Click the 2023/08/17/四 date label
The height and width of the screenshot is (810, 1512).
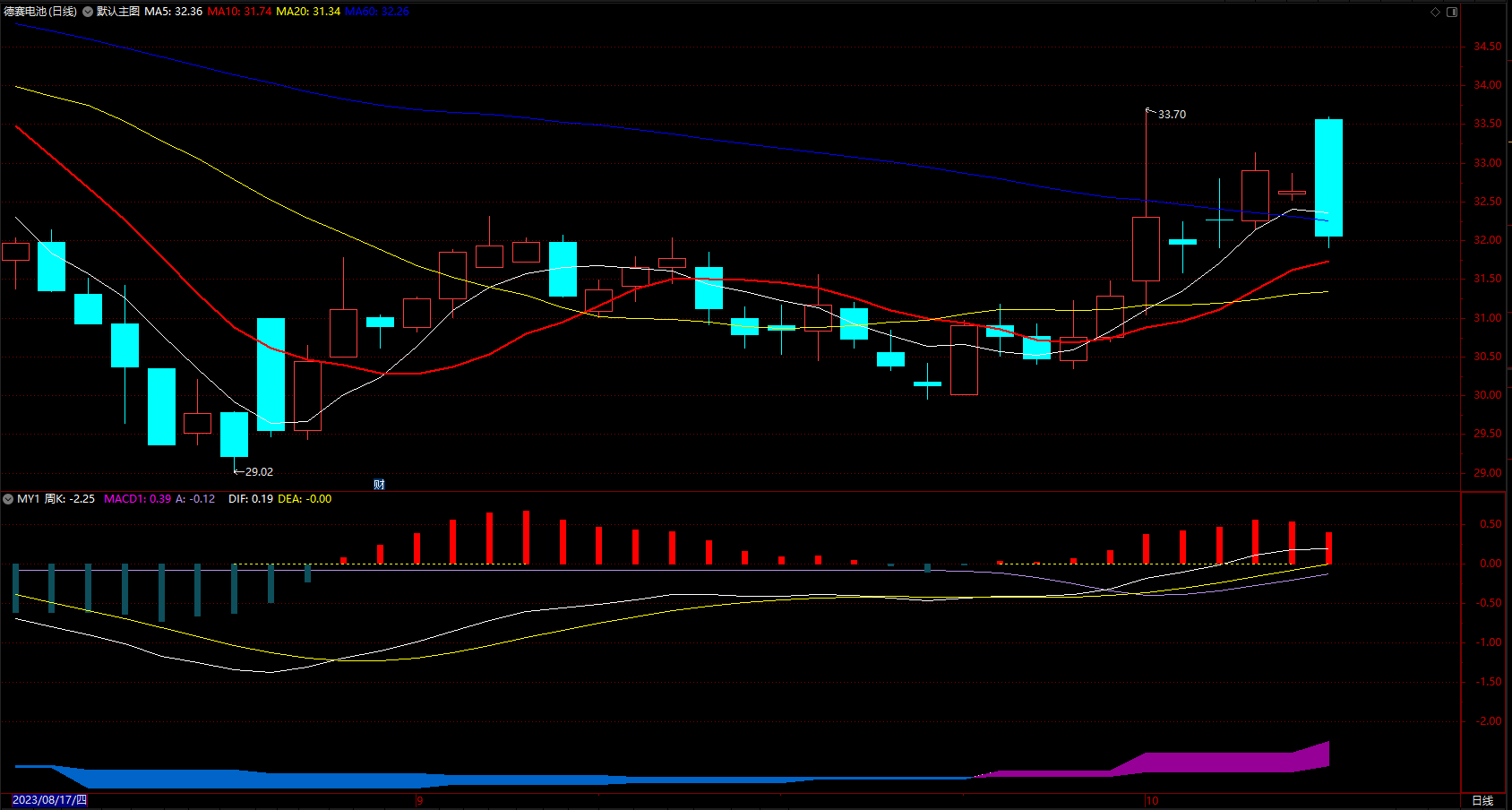tap(50, 800)
